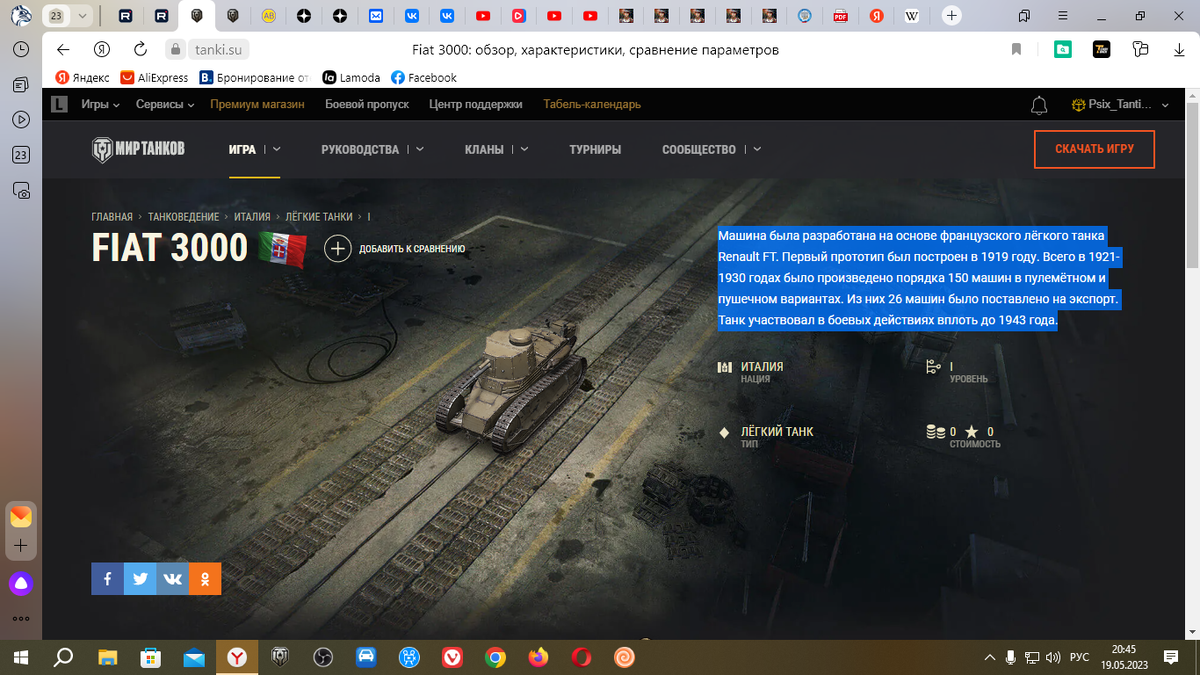Open the mail envelope icon in the browser sidebar
This screenshot has height=675, width=1200.
click(21, 517)
